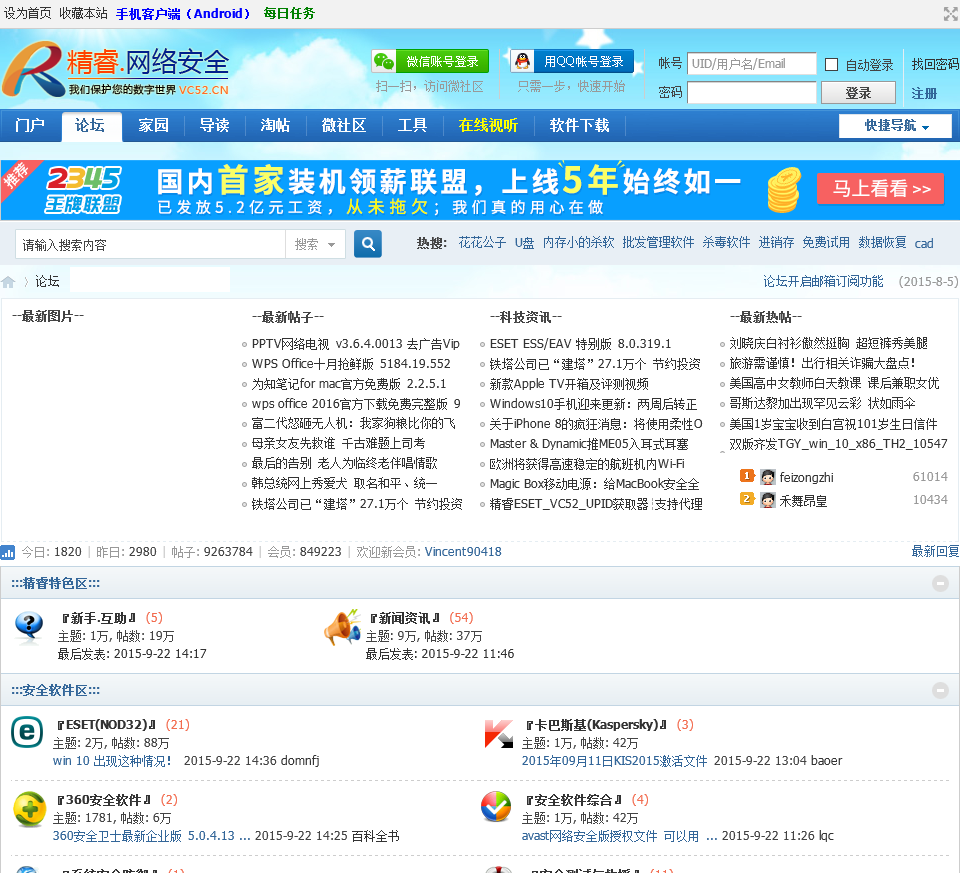Screen dimensions: 960x873
Task: Click the 找回密码 link
Action: (x=935, y=64)
